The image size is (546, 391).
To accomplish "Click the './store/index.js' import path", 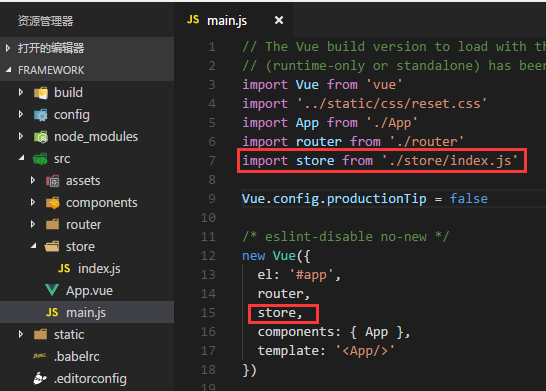I will 450,161.
